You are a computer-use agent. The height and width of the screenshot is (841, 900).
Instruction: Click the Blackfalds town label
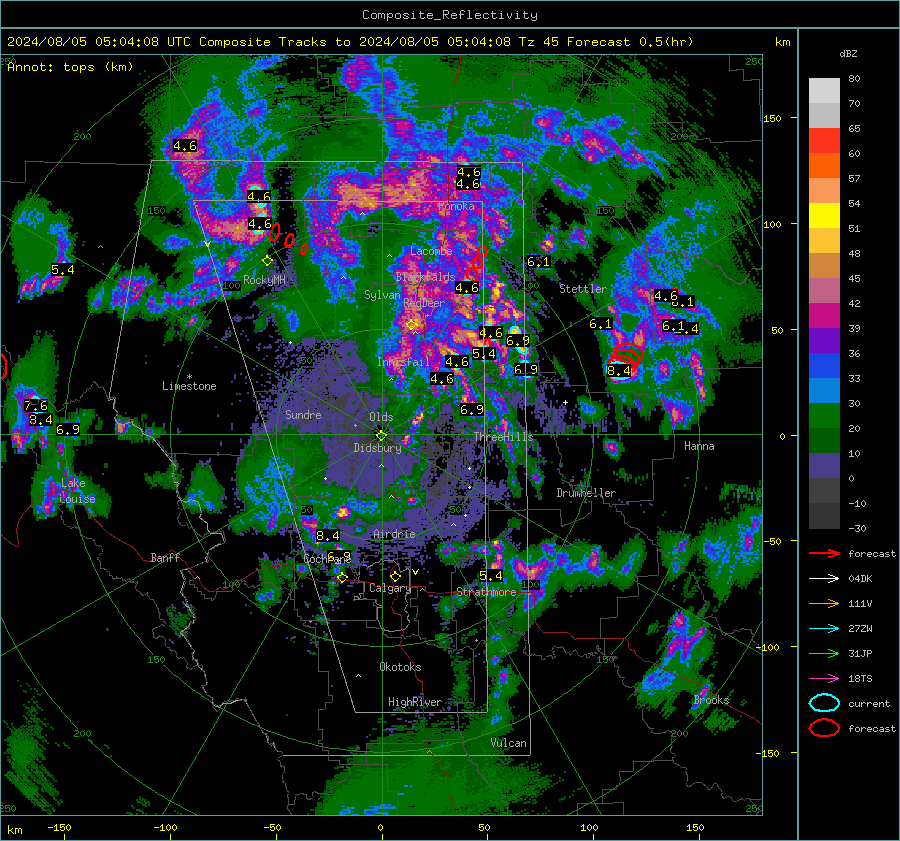tap(425, 277)
